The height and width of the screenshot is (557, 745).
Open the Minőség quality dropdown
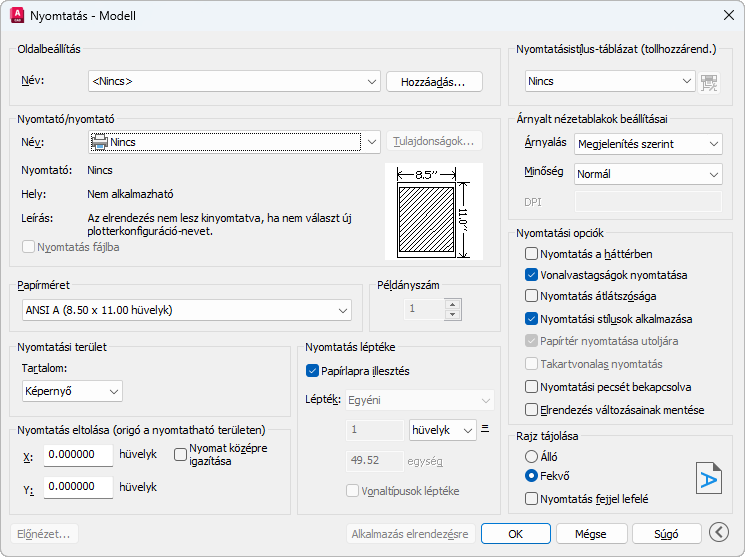(648, 174)
